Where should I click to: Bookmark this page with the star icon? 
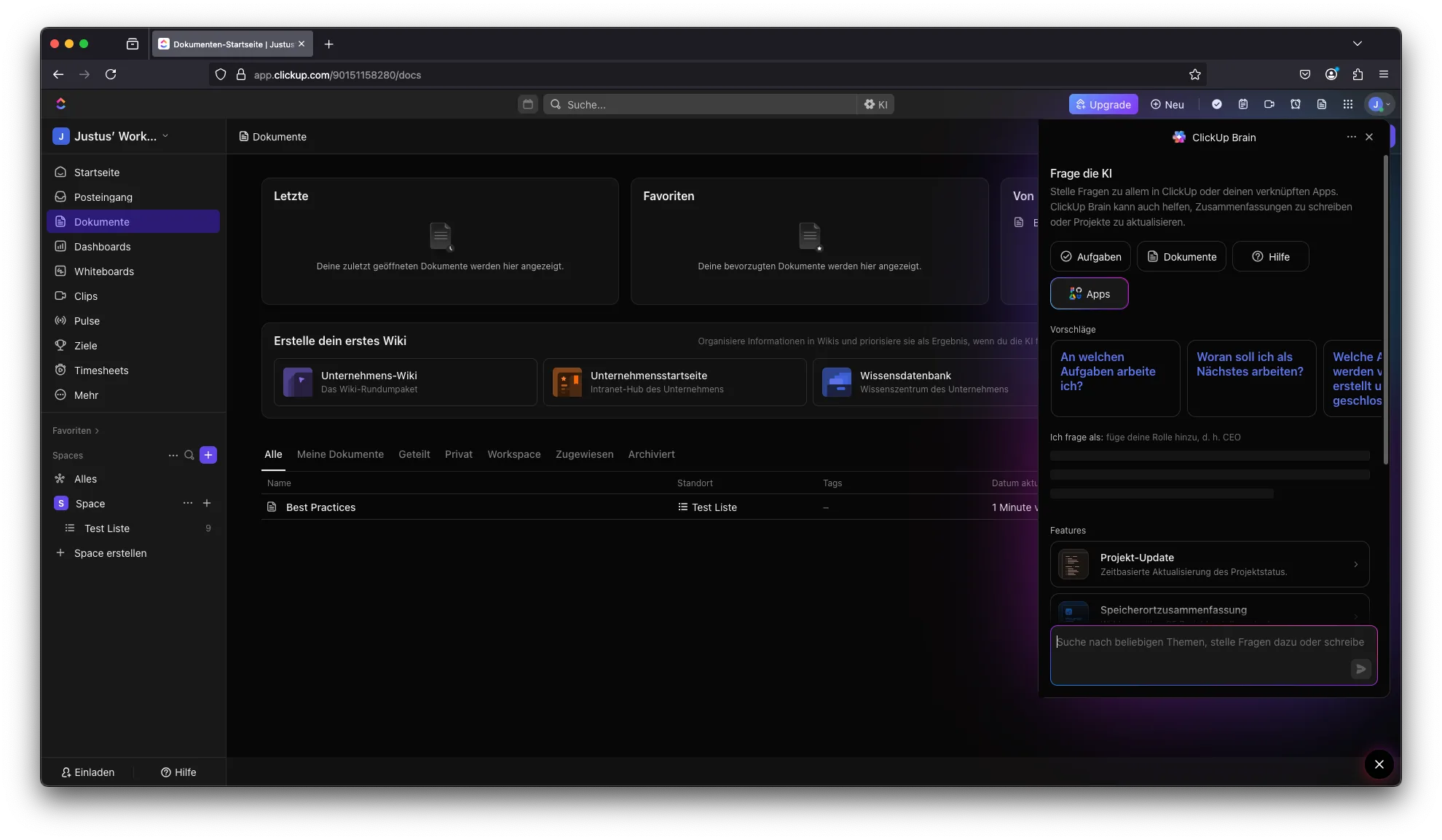tap(1194, 74)
